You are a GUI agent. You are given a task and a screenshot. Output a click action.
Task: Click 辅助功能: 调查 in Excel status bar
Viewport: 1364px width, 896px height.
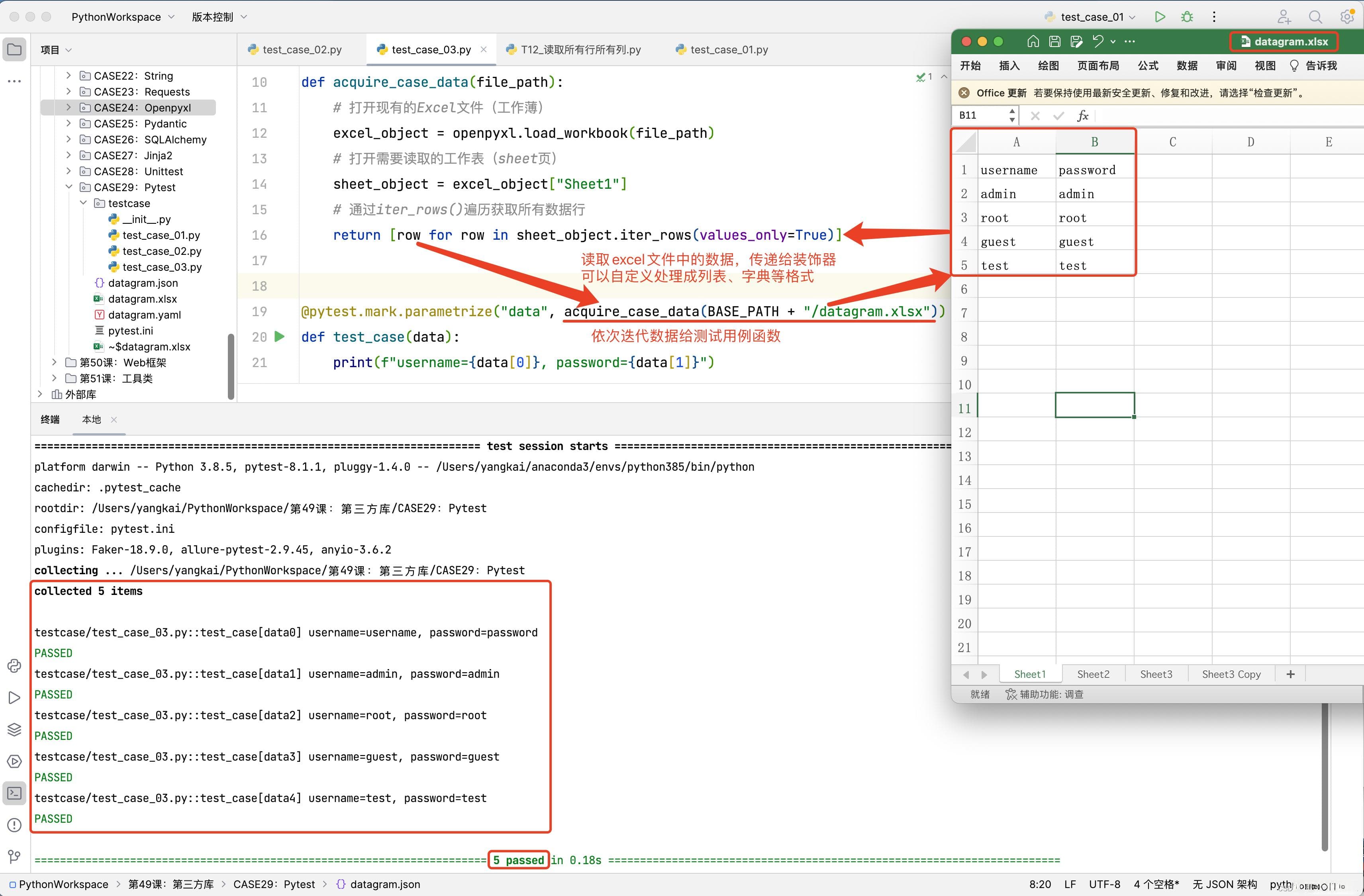point(1044,694)
